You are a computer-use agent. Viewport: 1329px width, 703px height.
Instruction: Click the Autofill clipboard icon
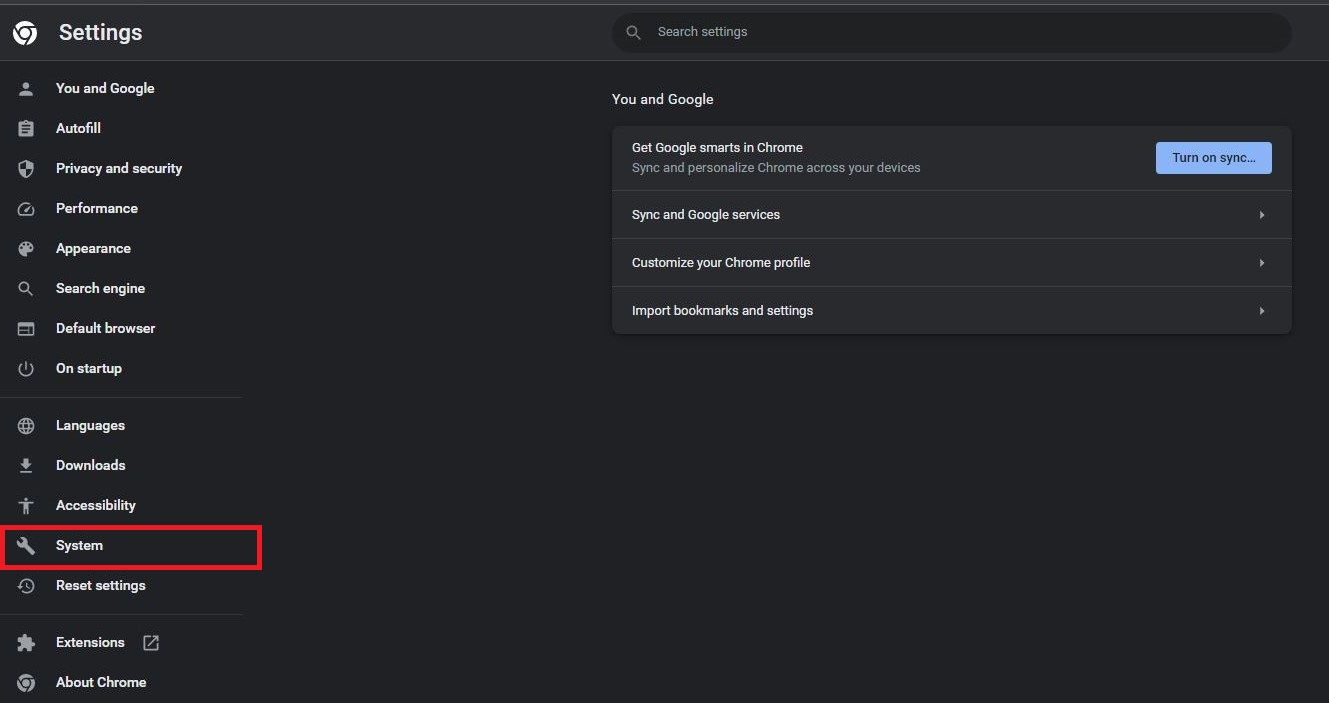pyautogui.click(x=26, y=128)
